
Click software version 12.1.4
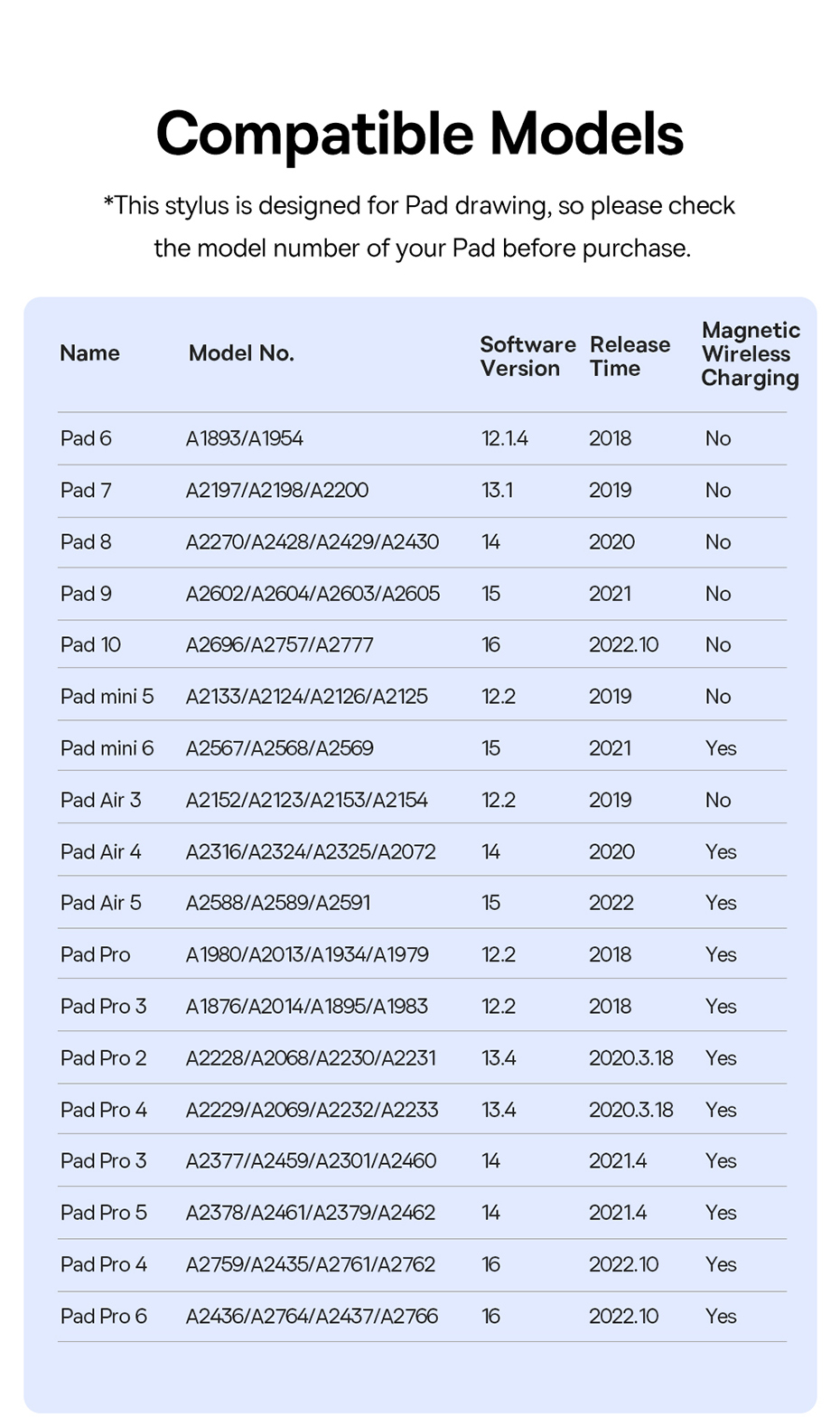coord(504,438)
